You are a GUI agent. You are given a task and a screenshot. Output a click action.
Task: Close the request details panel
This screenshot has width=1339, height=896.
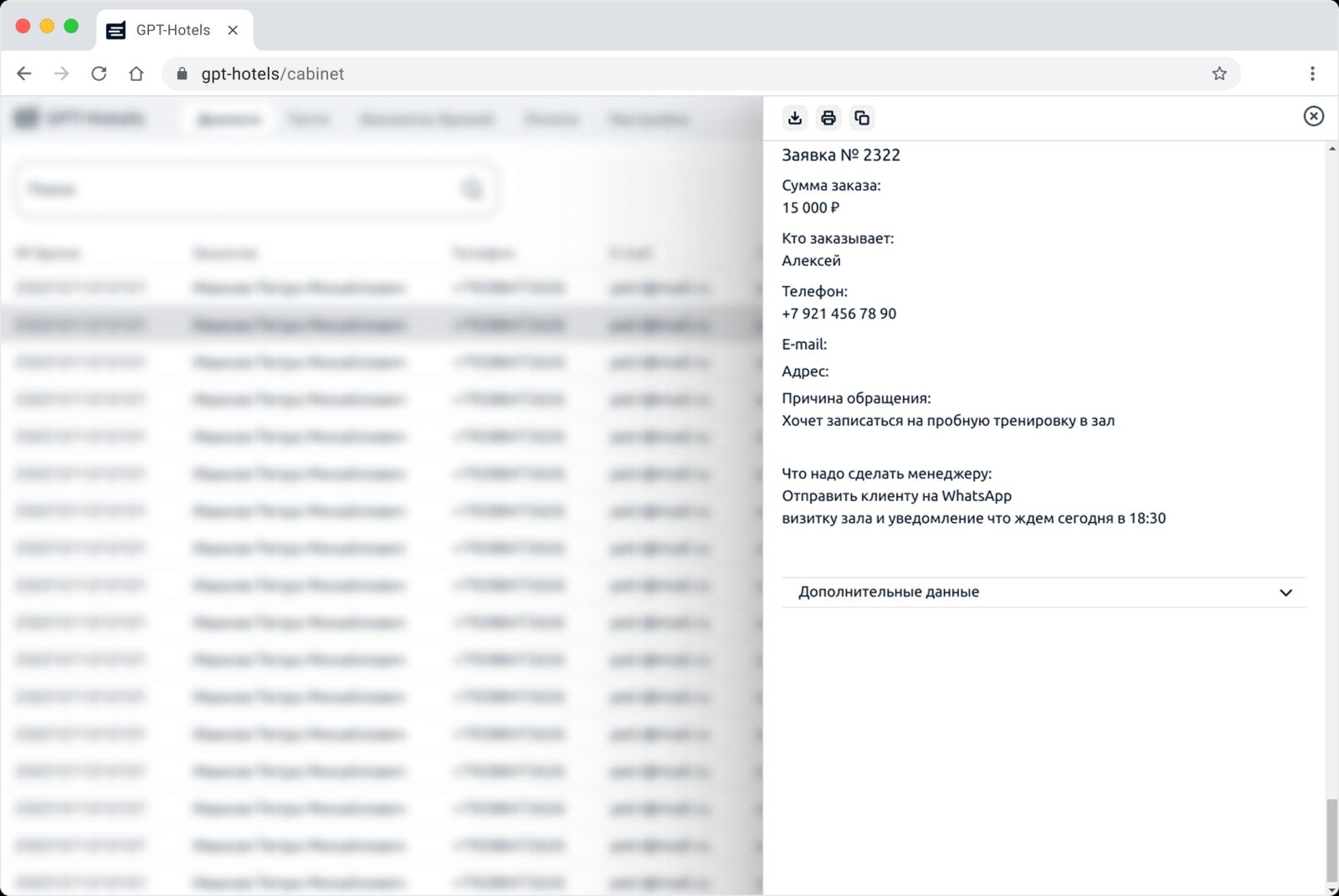tap(1313, 116)
